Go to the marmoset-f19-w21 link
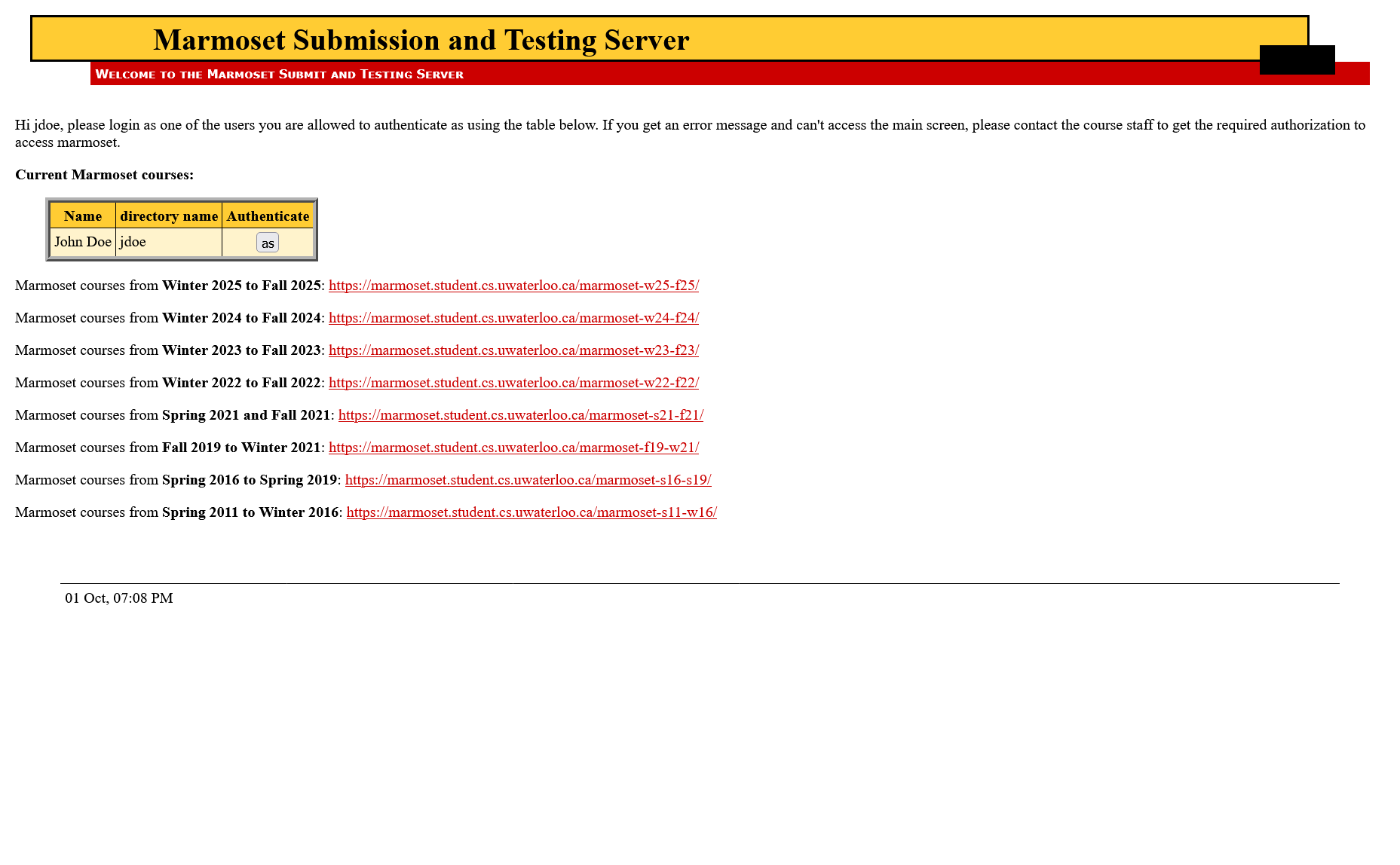The image size is (1400, 865). [x=513, y=448]
